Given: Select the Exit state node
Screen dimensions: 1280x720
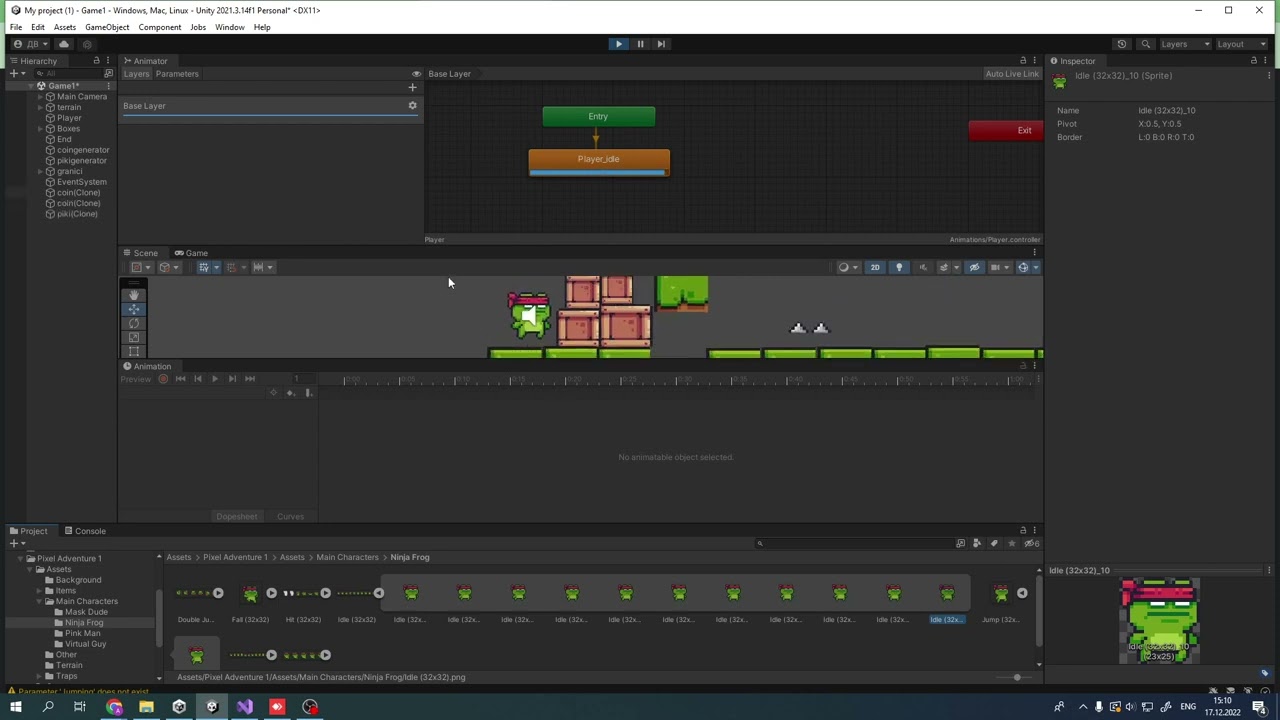Looking at the screenshot, I should pos(1006,131).
